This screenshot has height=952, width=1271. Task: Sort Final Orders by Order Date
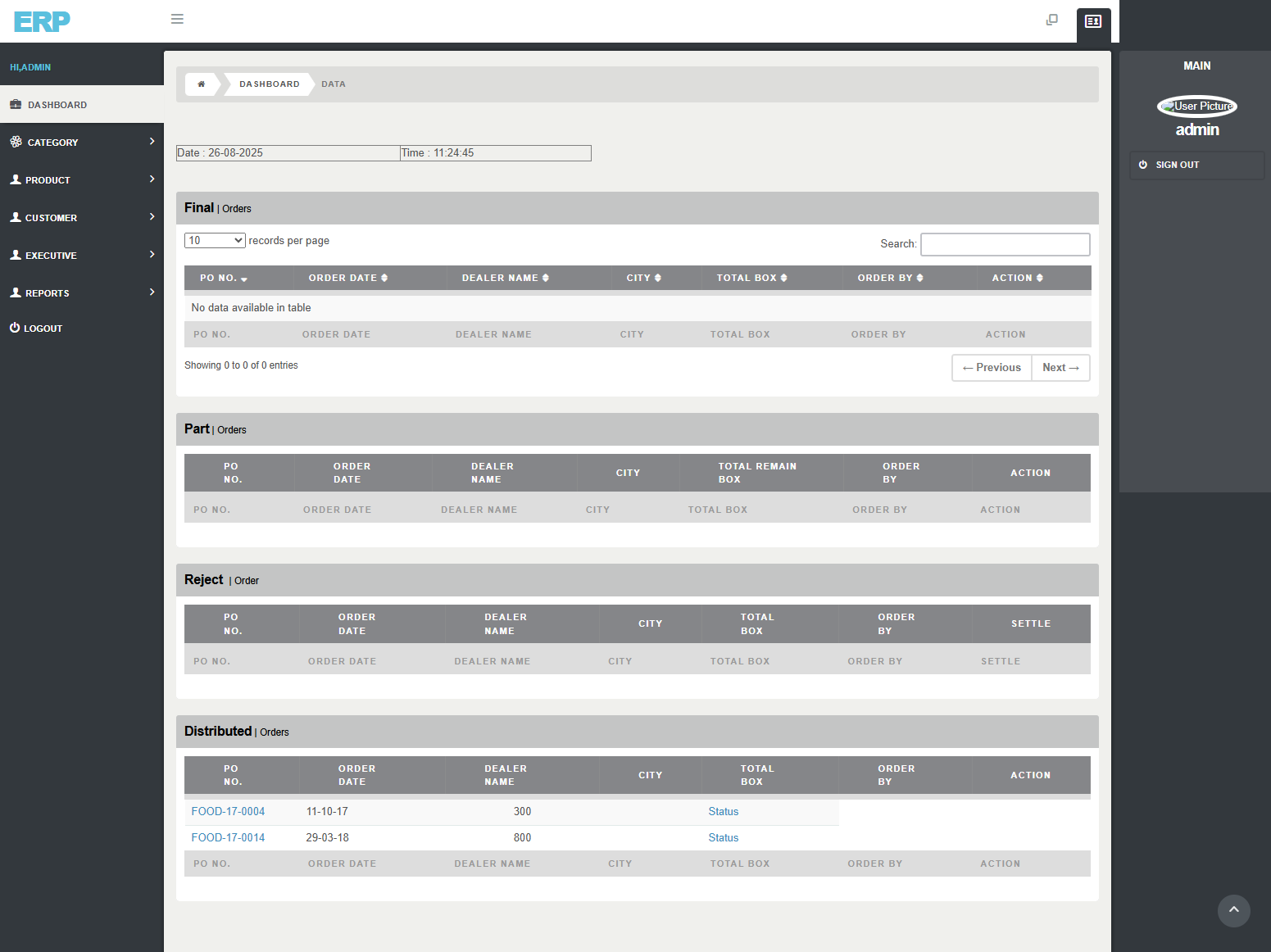coord(347,279)
